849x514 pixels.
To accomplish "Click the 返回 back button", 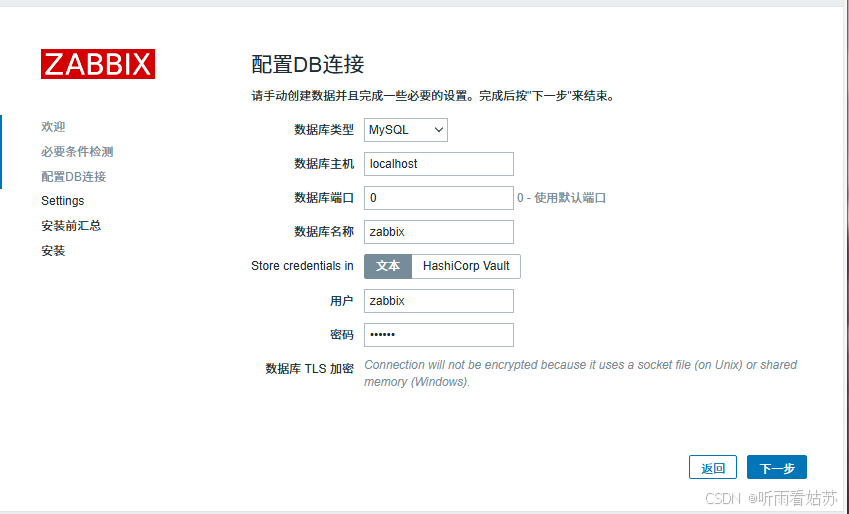I will pos(713,467).
